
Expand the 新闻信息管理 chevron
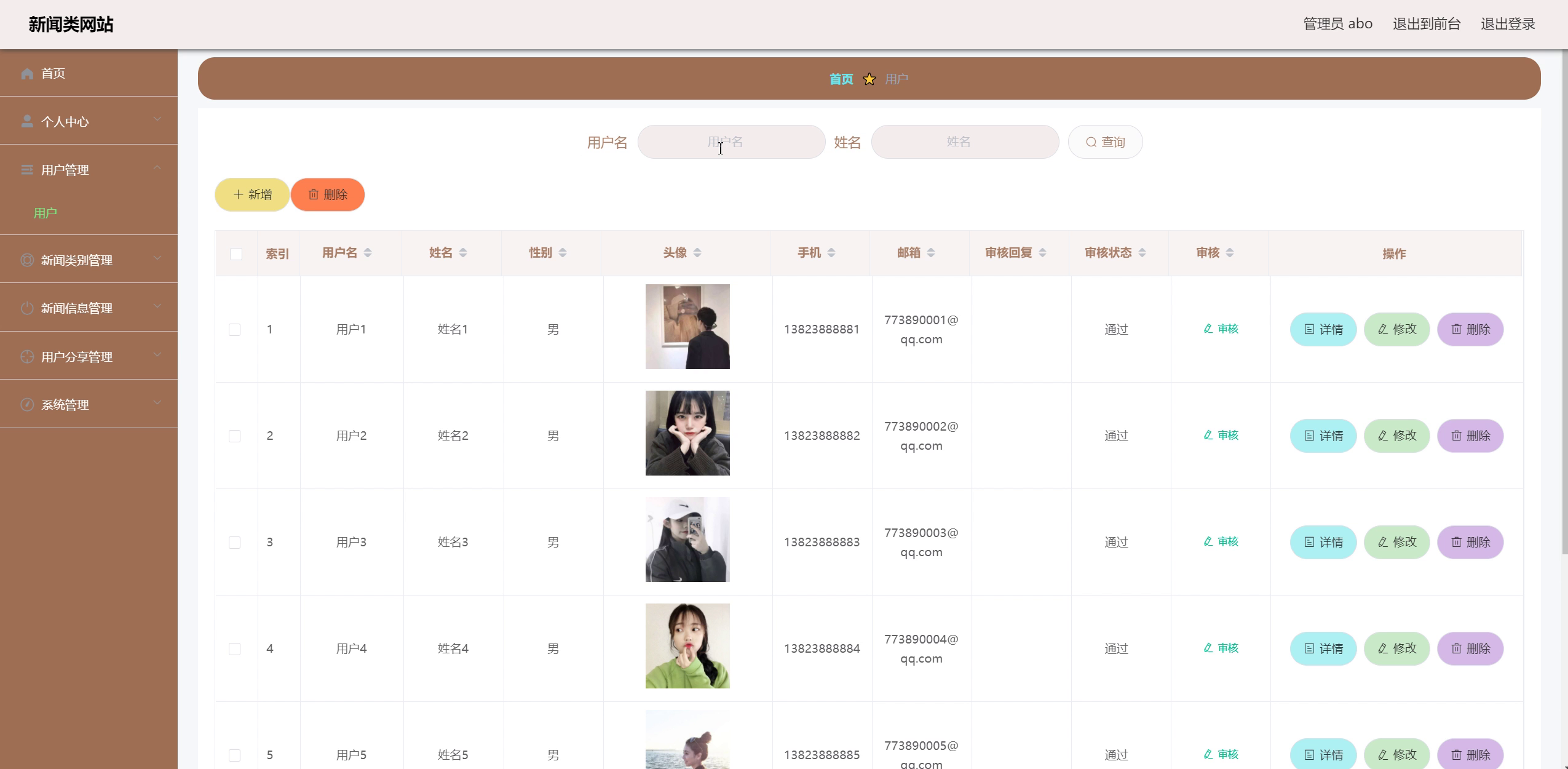point(157,306)
